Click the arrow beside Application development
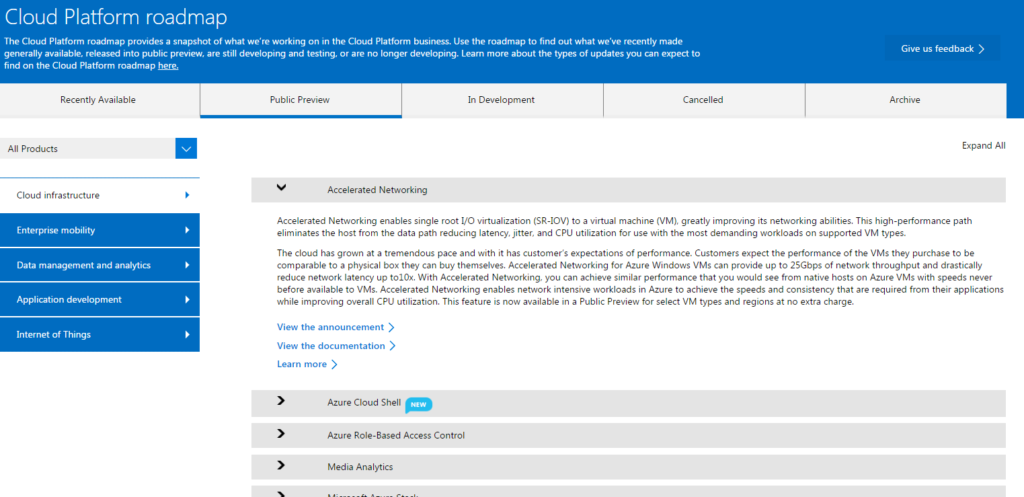The height and width of the screenshot is (497, 1024). point(187,300)
